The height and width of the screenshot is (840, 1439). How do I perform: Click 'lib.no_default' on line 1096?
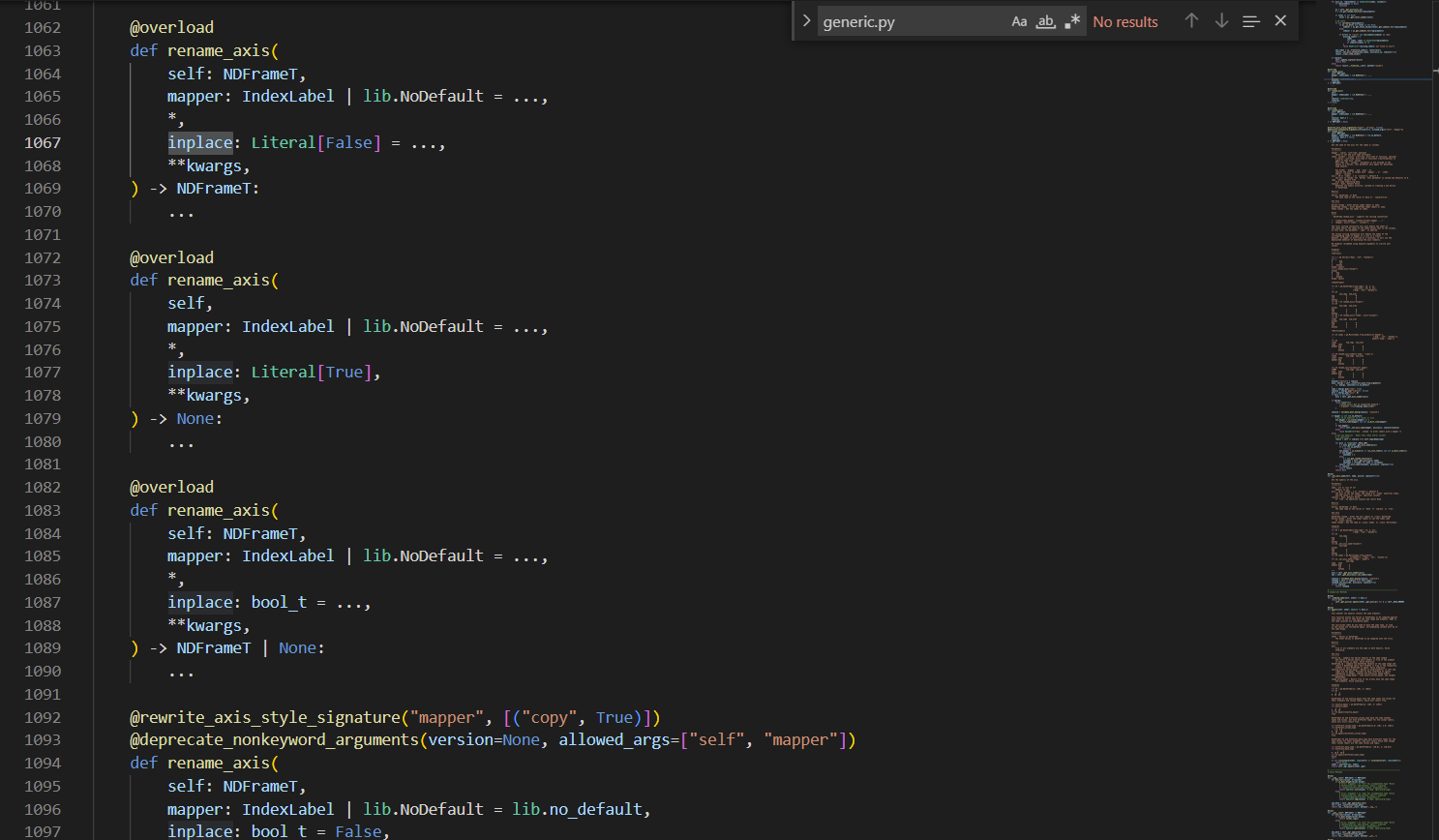(577, 809)
